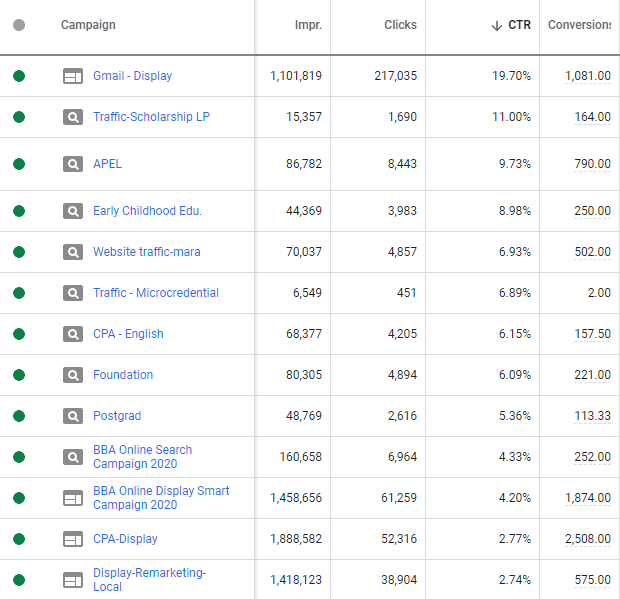Sort by the CTR column arrow
The width and height of the screenshot is (620, 599).
coord(497,26)
